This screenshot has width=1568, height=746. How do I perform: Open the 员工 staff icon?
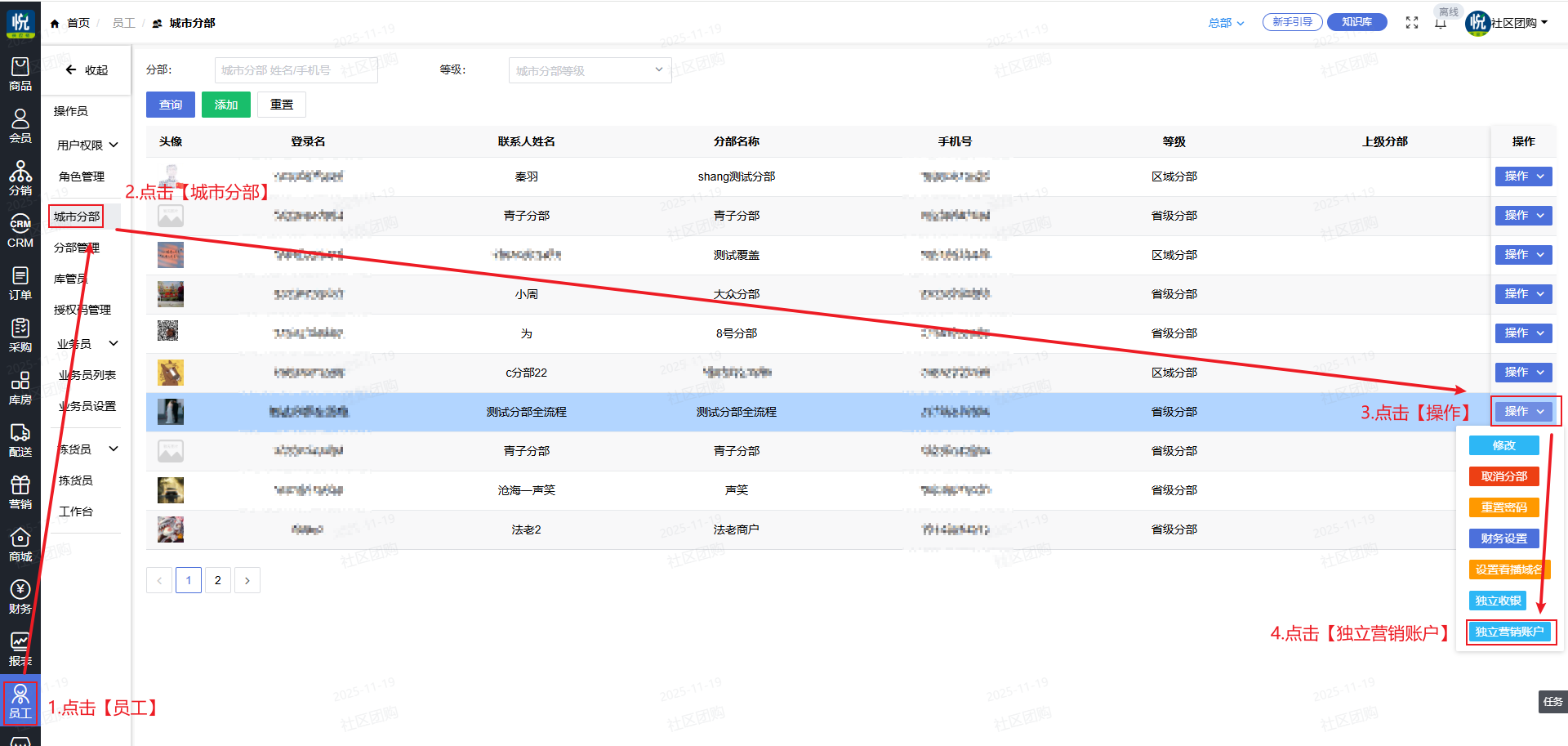(x=20, y=702)
